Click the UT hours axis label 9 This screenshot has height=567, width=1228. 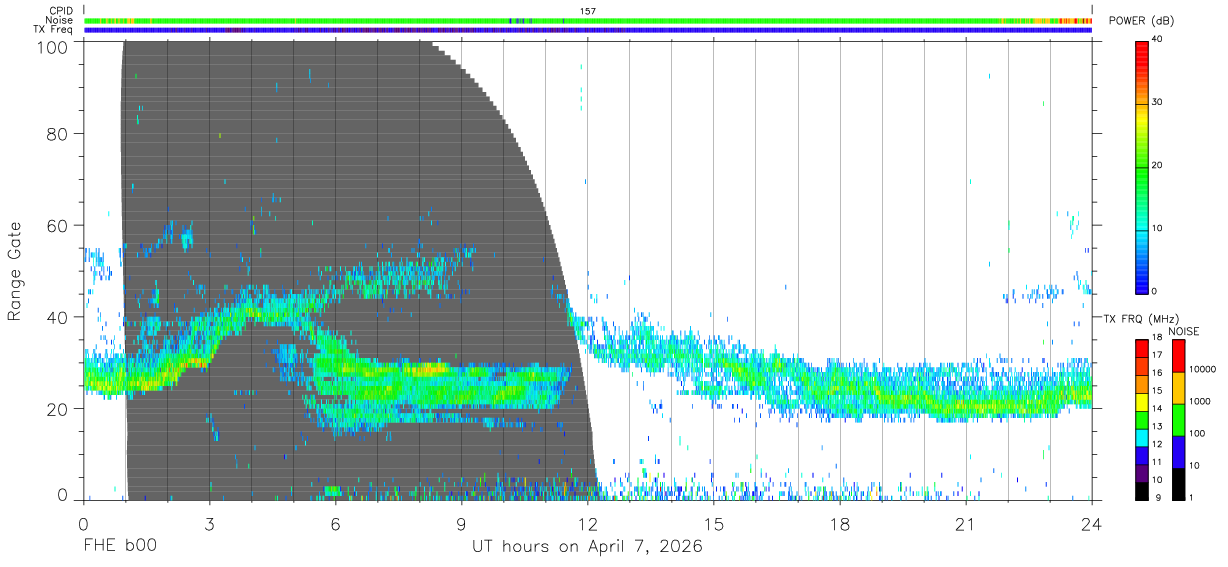click(x=462, y=524)
